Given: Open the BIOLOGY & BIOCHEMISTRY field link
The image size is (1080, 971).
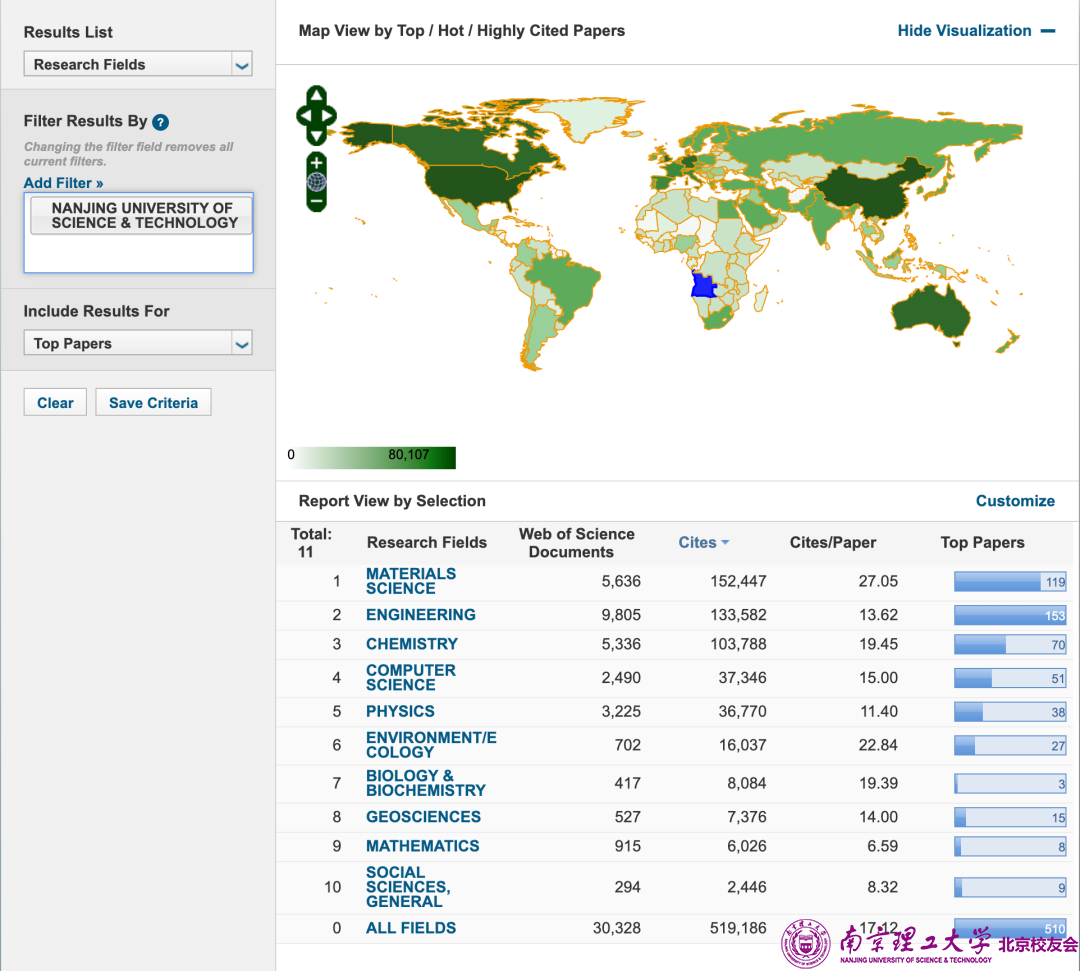Looking at the screenshot, I should [426, 783].
